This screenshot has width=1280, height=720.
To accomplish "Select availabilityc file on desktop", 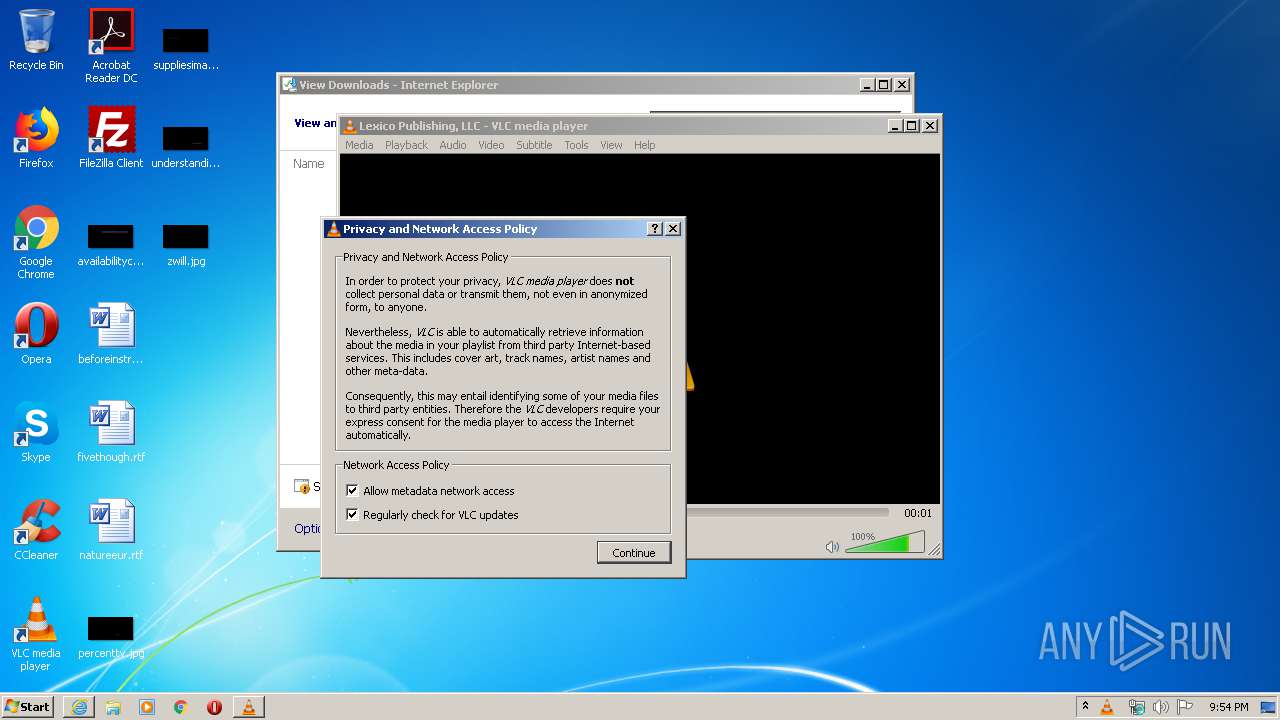I will tap(111, 246).
